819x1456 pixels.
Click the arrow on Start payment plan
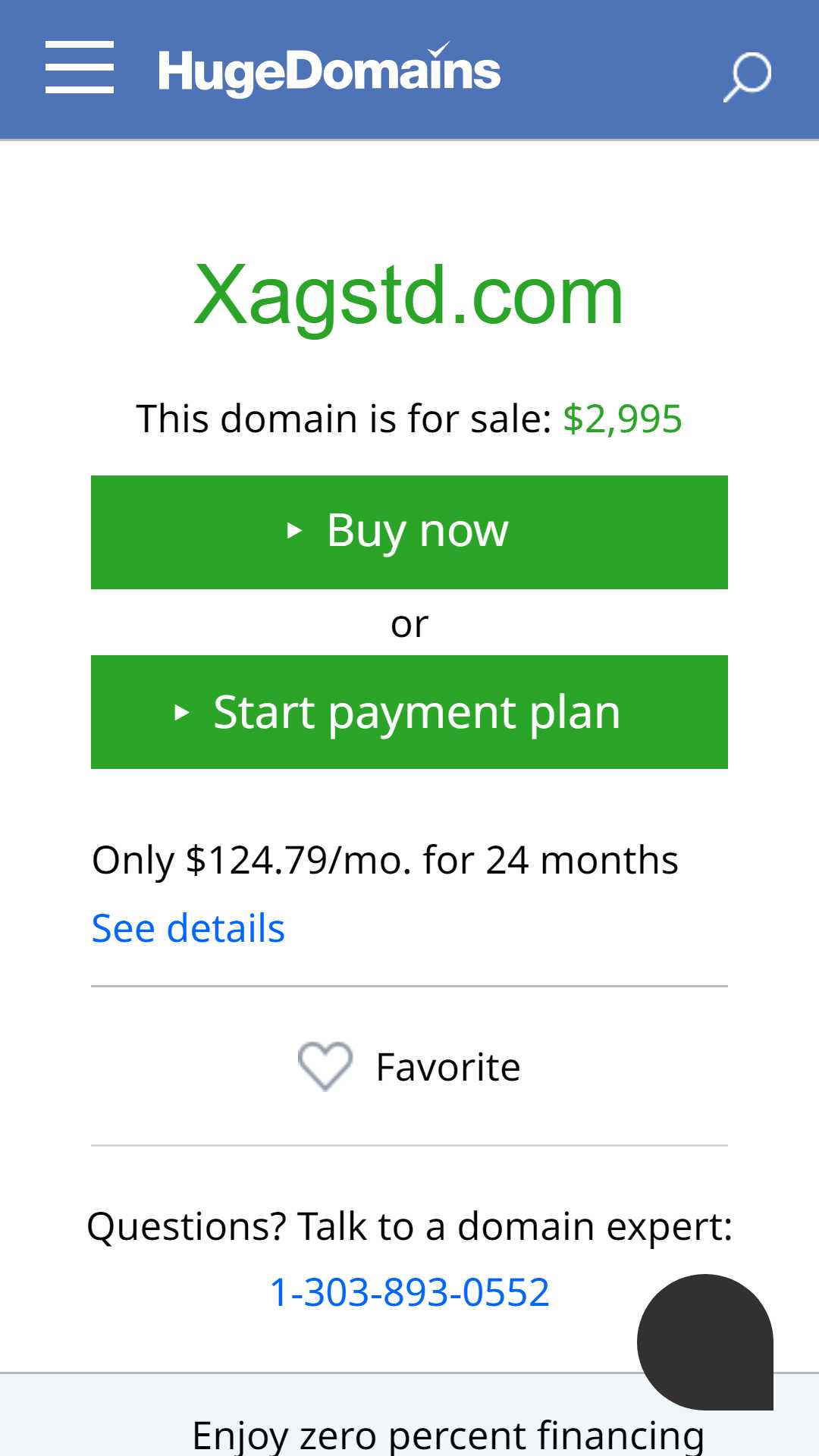pyautogui.click(x=181, y=713)
